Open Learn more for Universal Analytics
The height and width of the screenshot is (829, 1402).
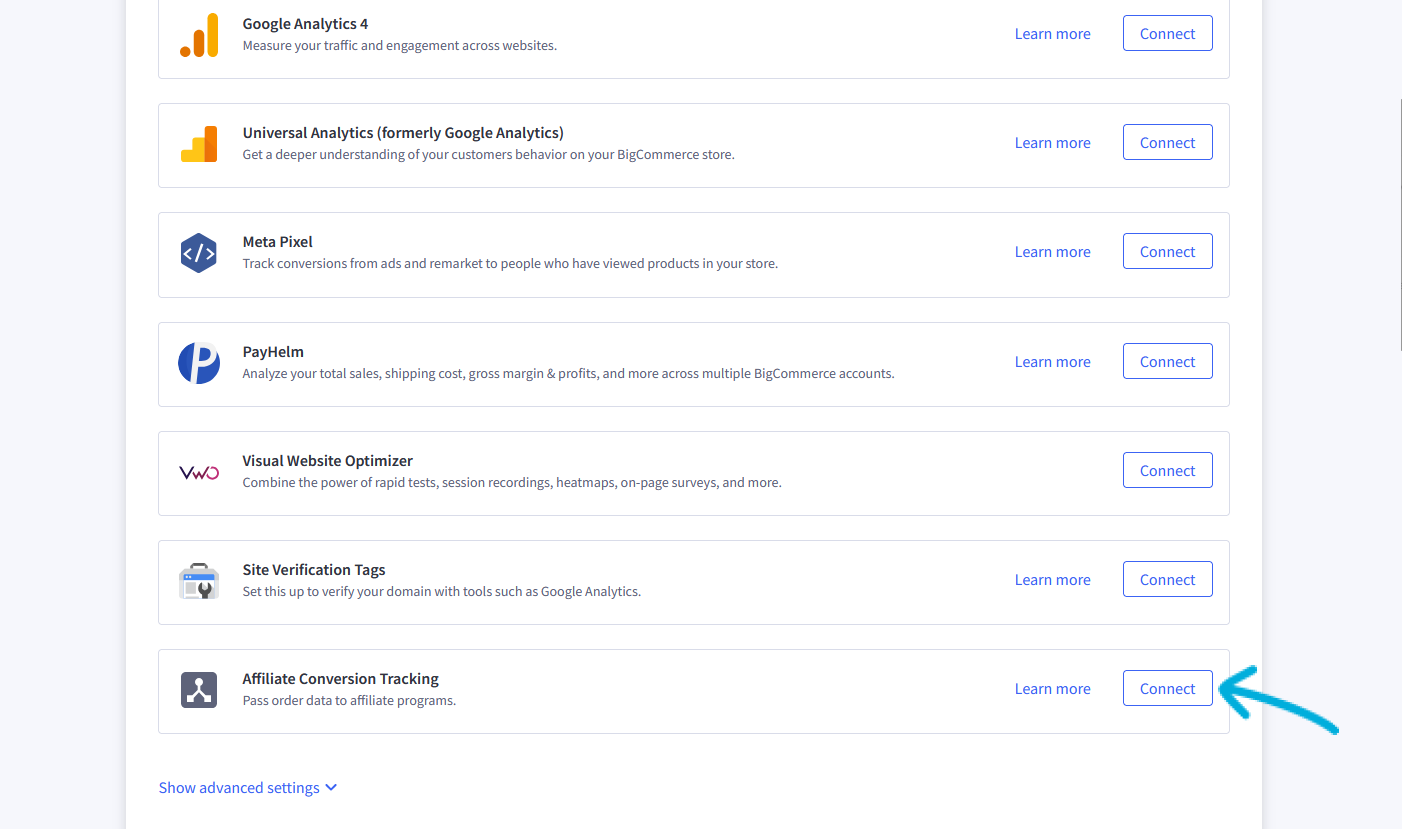pos(1052,142)
